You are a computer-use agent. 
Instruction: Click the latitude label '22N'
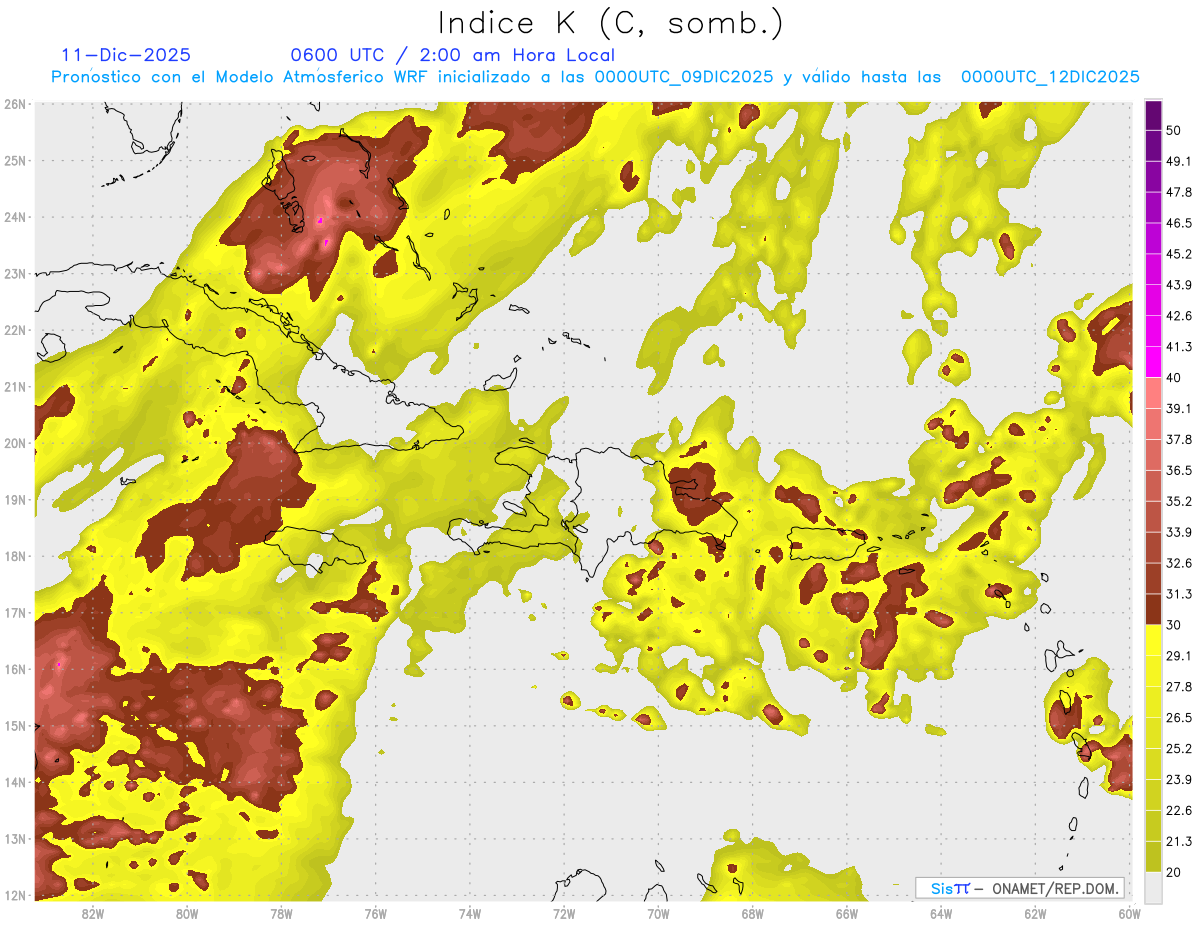(x=15, y=330)
